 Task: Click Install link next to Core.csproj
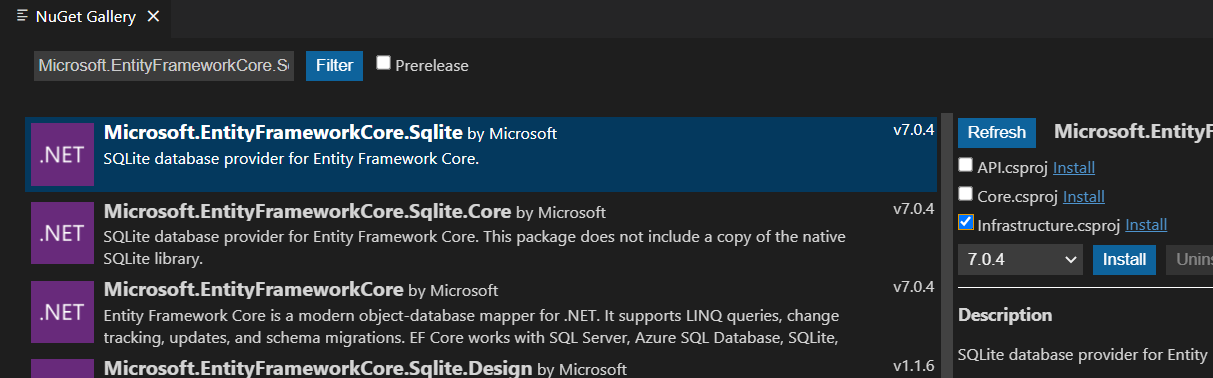coord(1084,197)
